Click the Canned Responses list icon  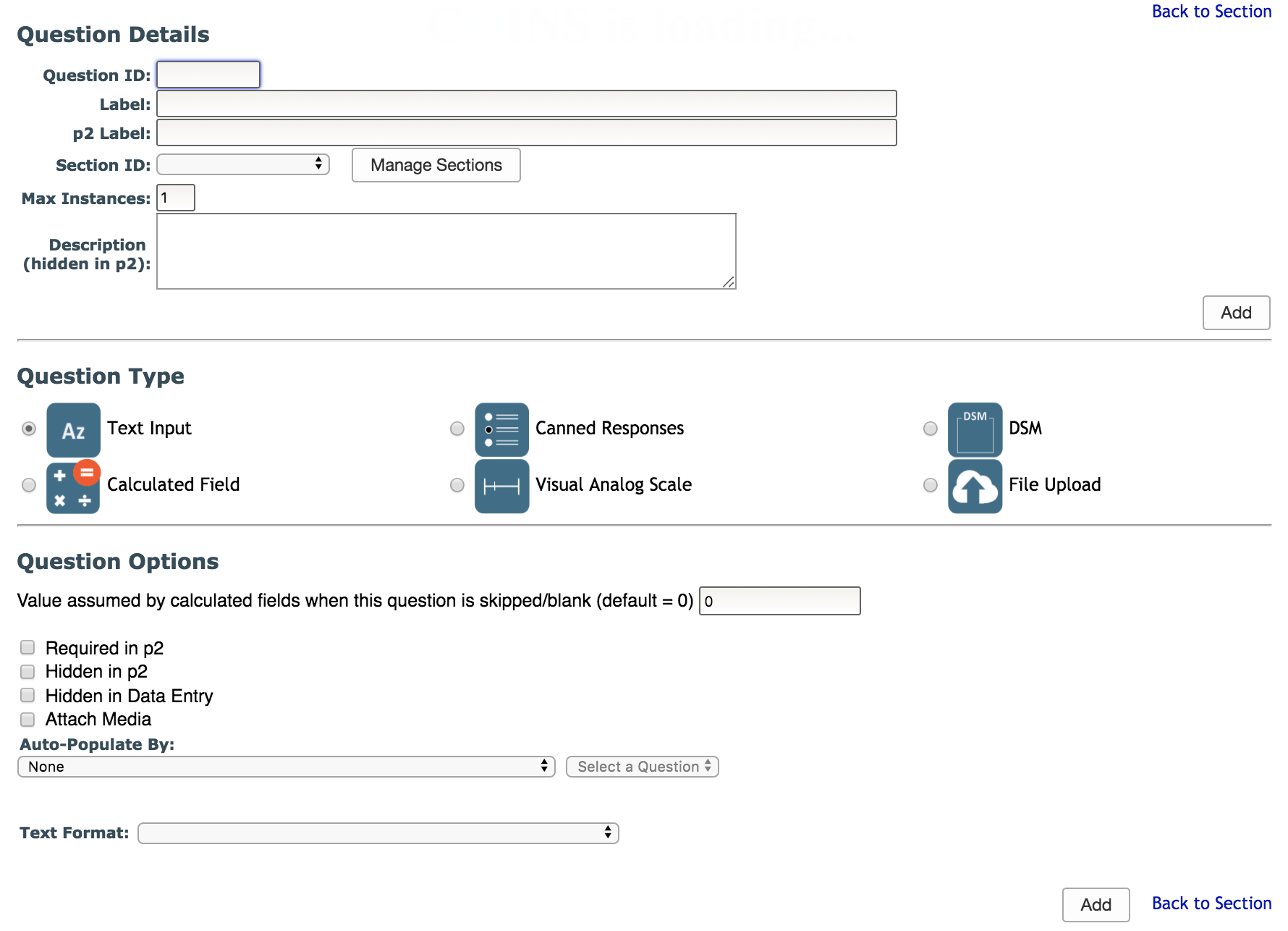501,429
